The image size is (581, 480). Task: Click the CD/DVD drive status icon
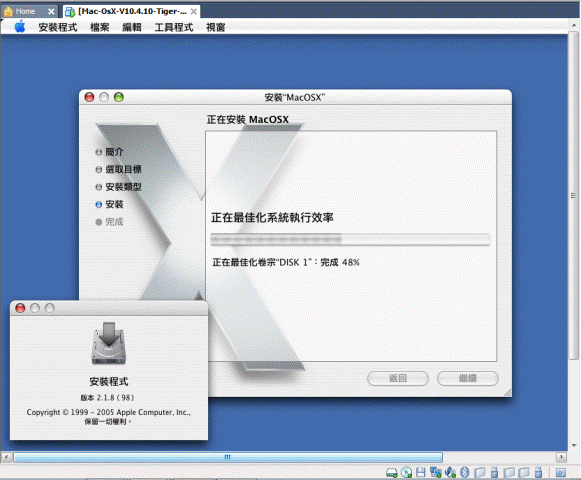tap(406, 472)
